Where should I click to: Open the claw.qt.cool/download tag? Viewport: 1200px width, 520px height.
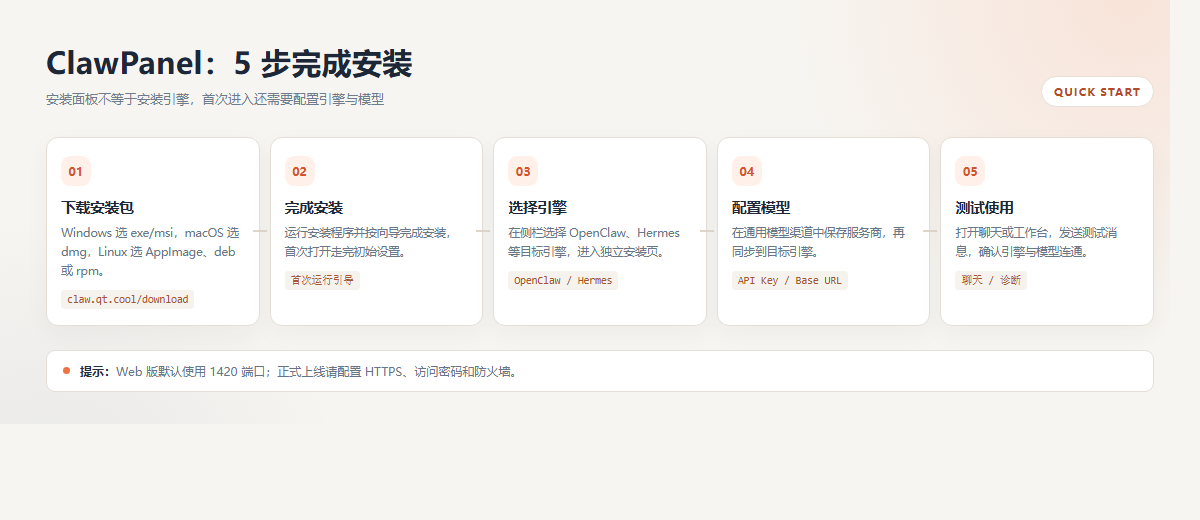[x=127, y=299]
